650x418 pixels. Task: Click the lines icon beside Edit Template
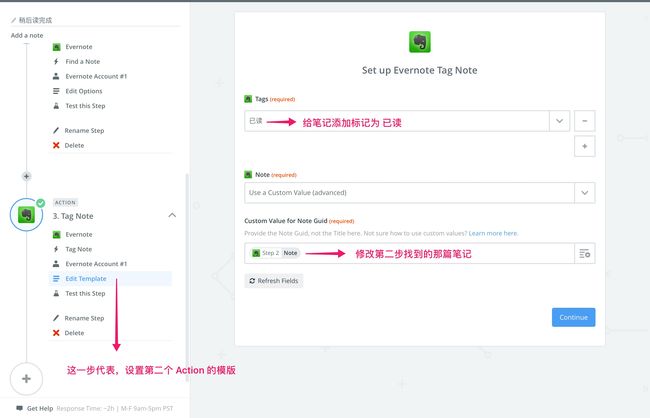coord(56,279)
